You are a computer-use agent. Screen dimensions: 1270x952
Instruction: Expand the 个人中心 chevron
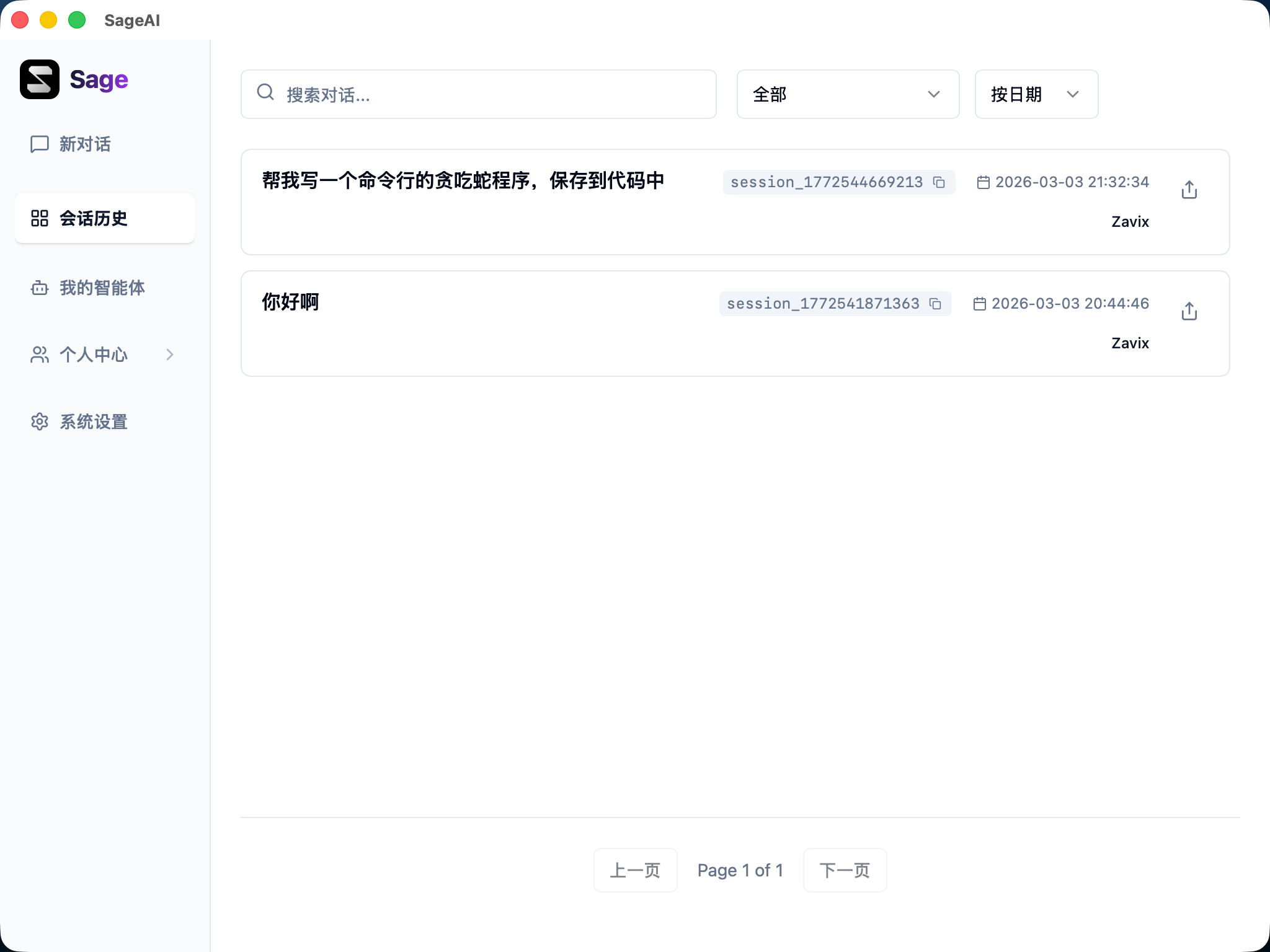(x=171, y=355)
